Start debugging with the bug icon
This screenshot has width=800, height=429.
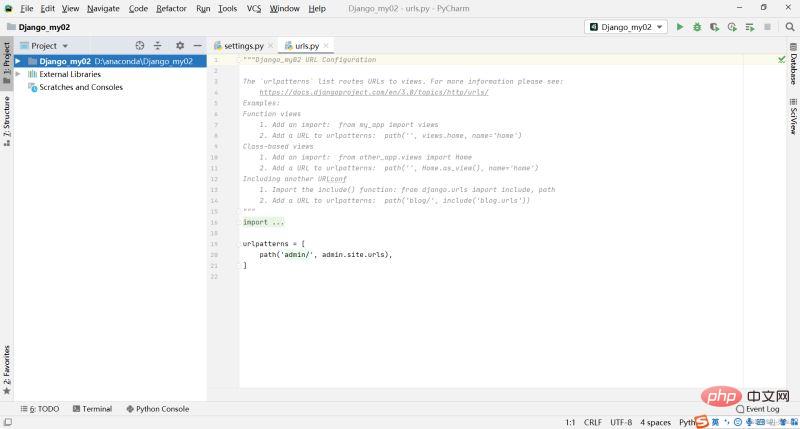pos(697,27)
